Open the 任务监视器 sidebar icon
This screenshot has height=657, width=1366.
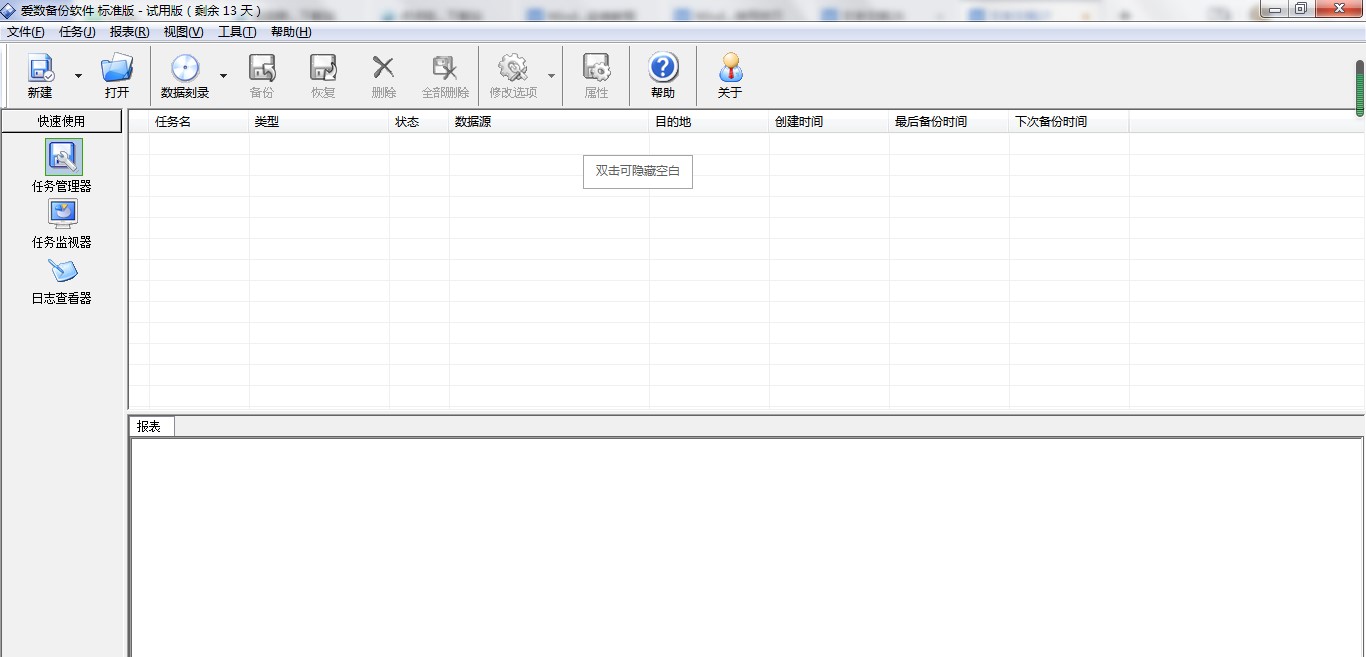point(63,214)
